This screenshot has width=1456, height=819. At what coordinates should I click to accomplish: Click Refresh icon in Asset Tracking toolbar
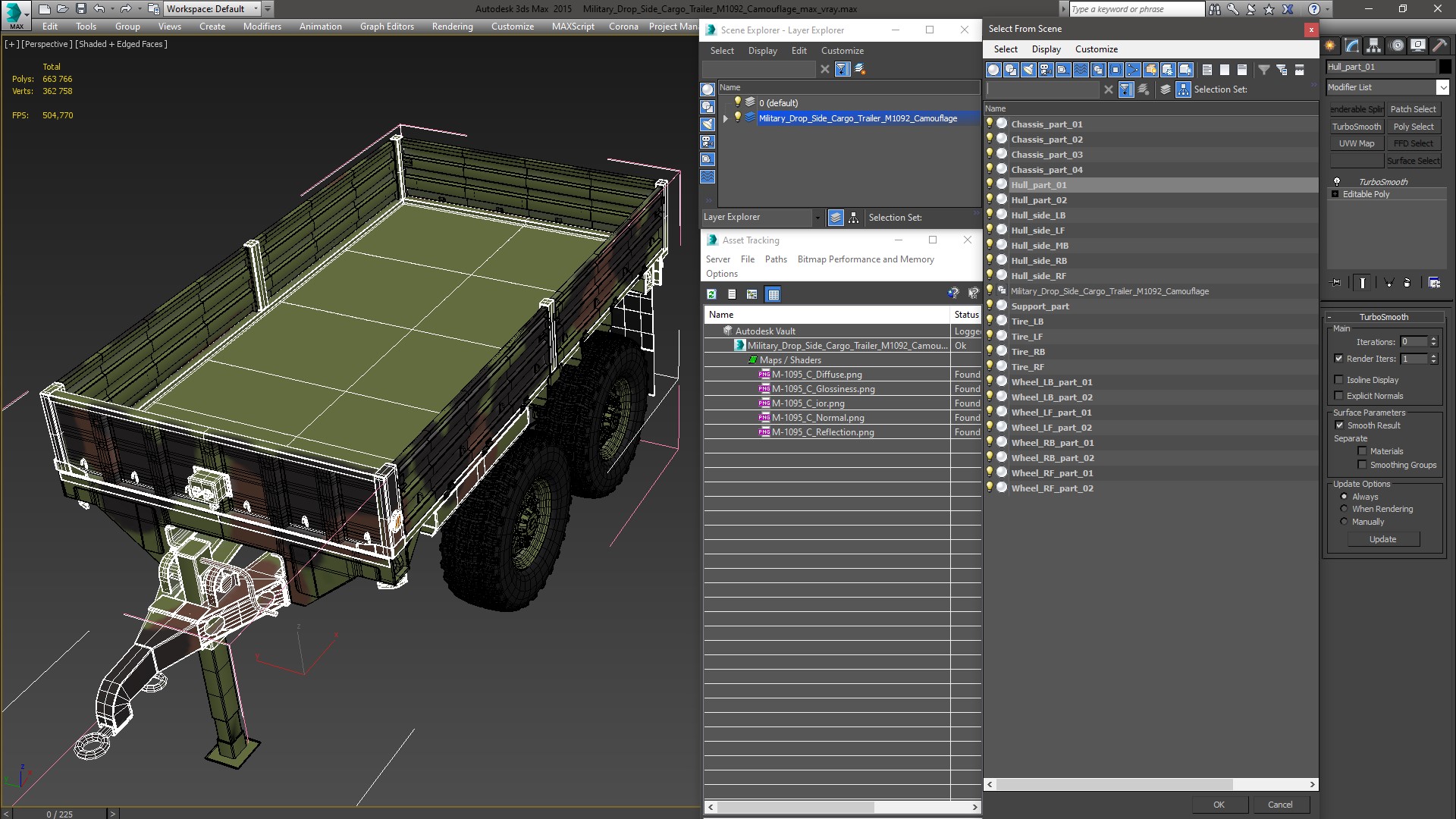711,294
